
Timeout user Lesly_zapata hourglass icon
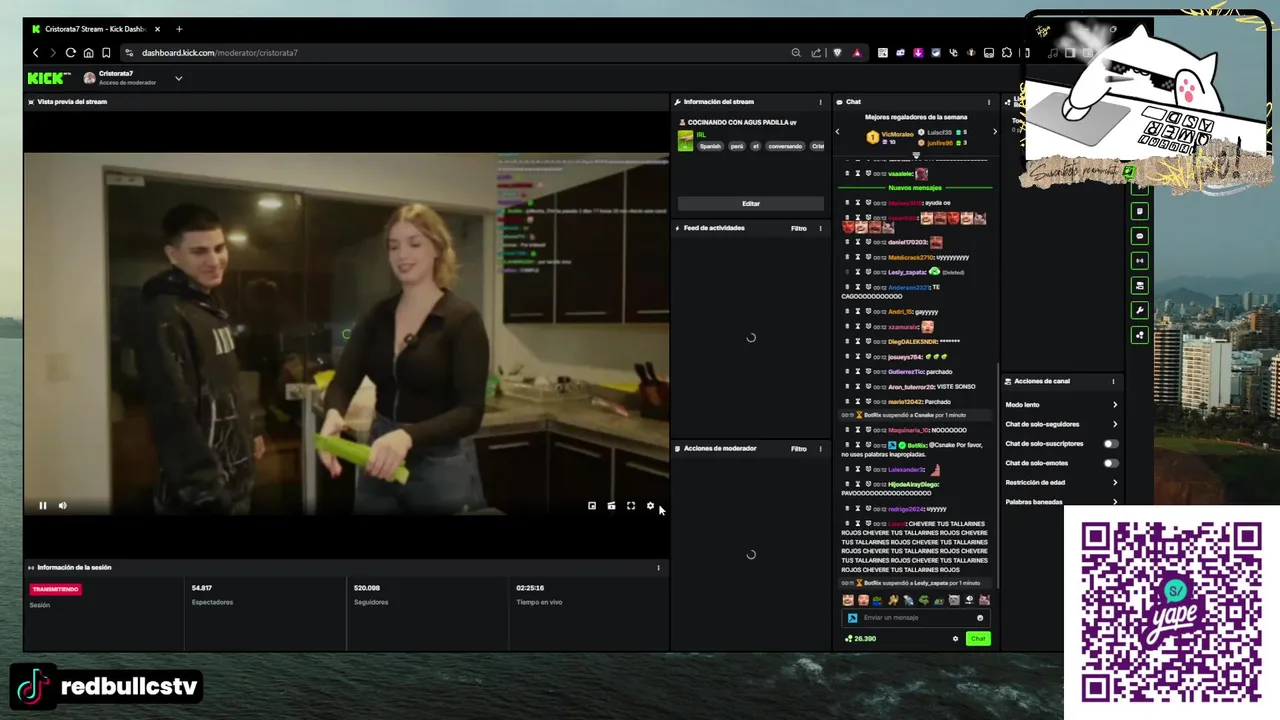click(x=857, y=272)
